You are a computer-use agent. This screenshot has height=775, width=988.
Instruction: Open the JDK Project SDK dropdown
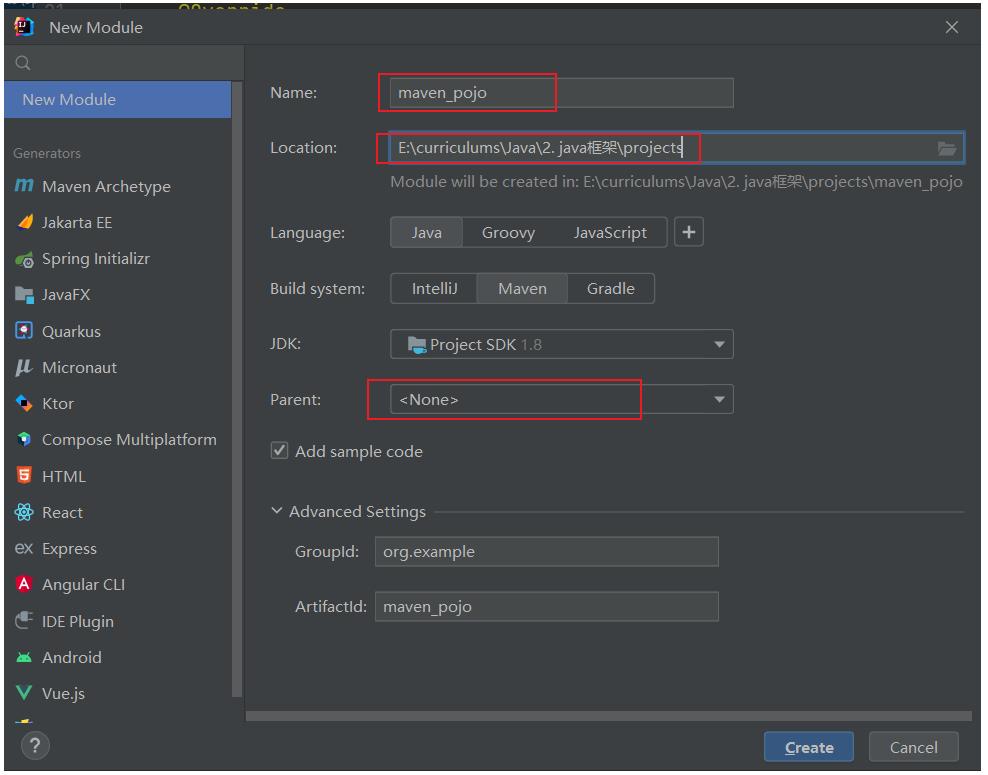point(561,345)
